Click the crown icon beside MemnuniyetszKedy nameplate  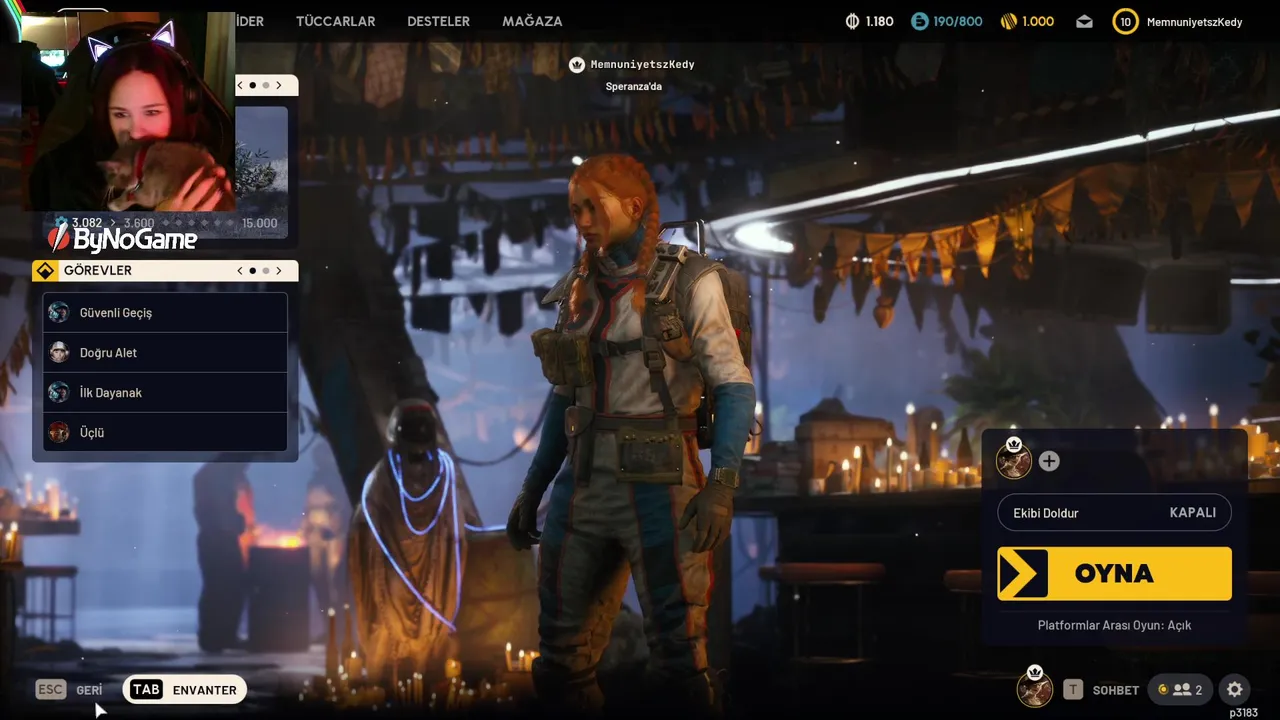576,65
